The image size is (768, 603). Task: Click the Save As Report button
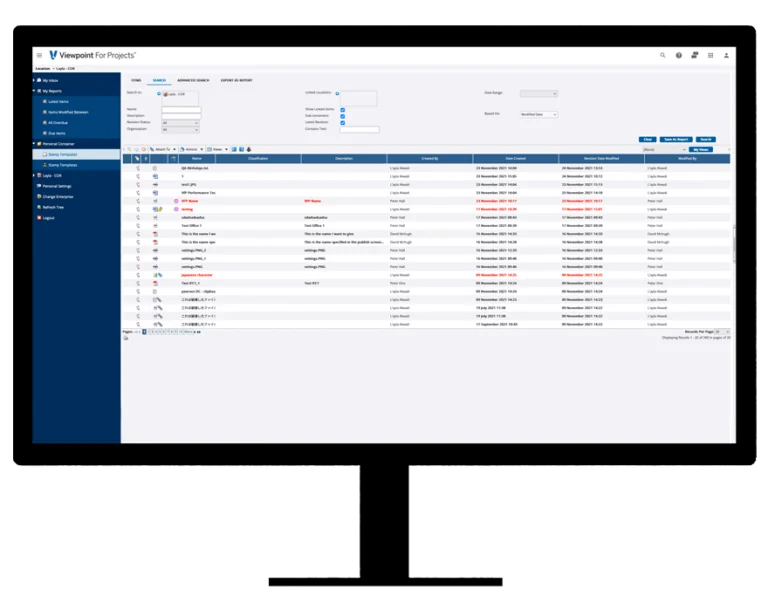point(676,140)
